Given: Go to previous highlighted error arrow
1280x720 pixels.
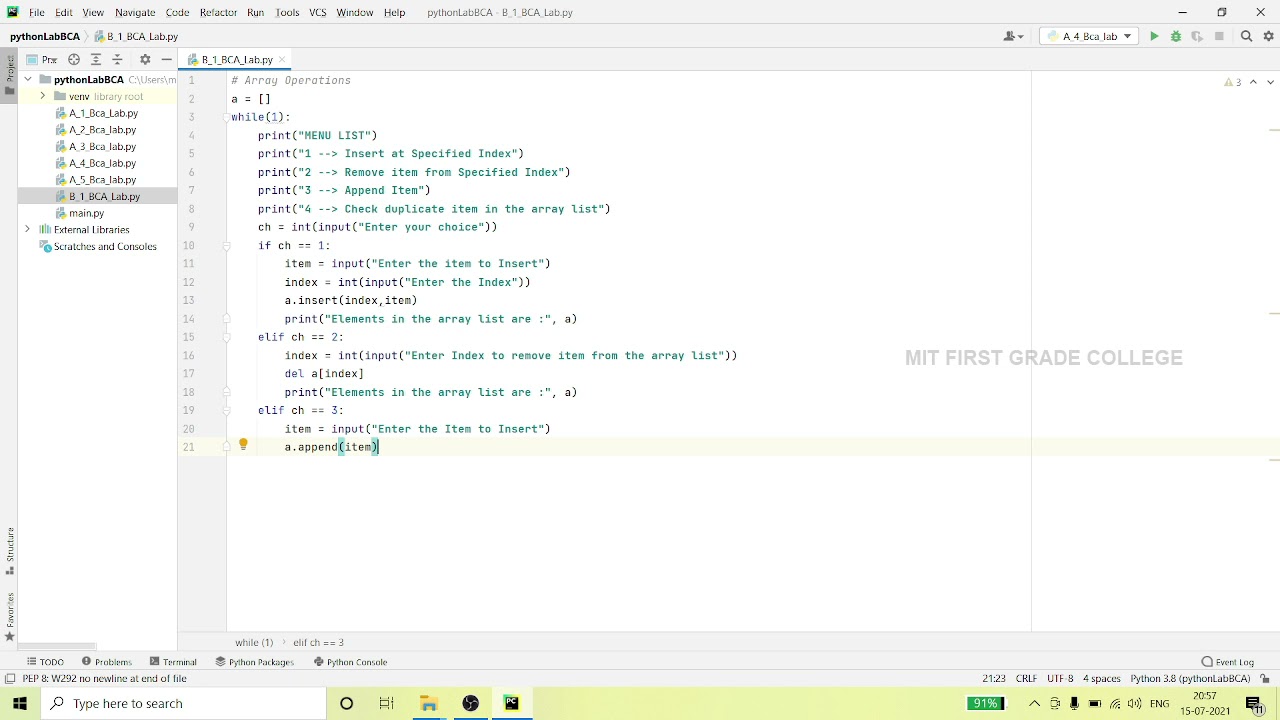Looking at the screenshot, I should [1253, 82].
